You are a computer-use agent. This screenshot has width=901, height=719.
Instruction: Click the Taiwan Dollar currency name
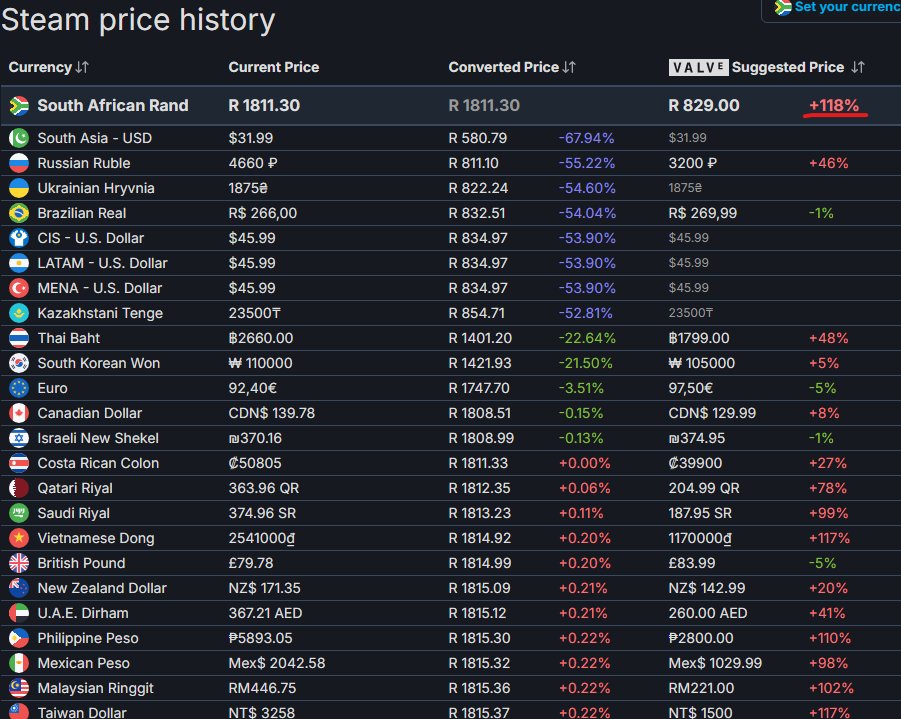[82, 713]
